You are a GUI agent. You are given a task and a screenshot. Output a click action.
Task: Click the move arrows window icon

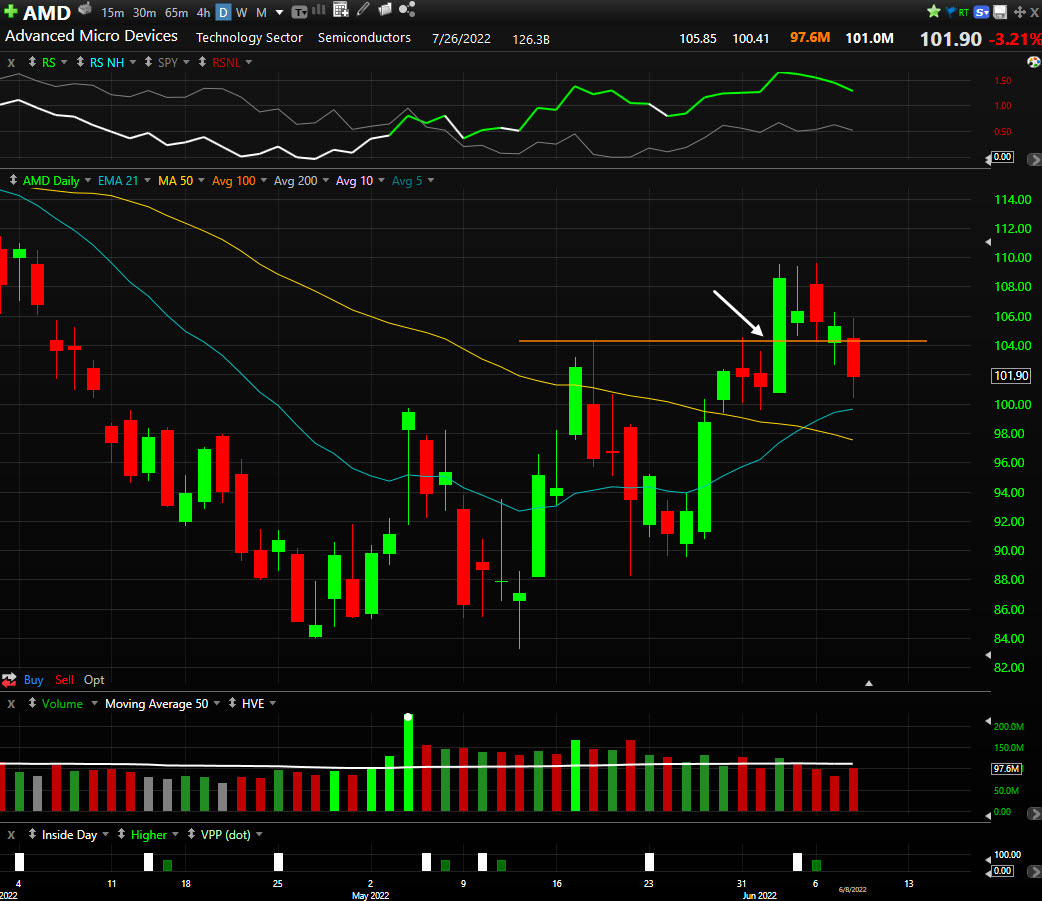(1019, 12)
